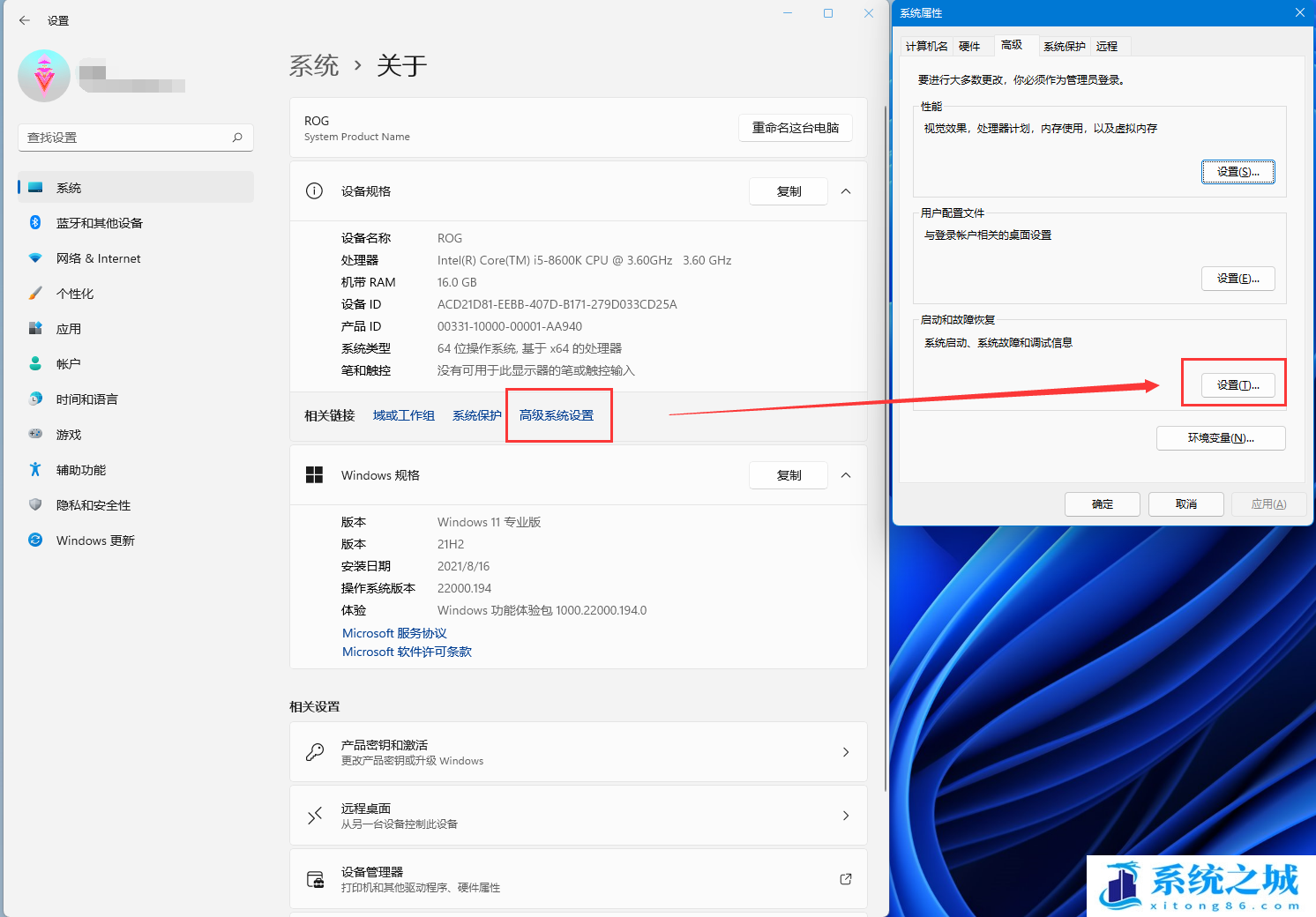Open 域或工作组 link
The image size is (1316, 917).
coord(403,415)
